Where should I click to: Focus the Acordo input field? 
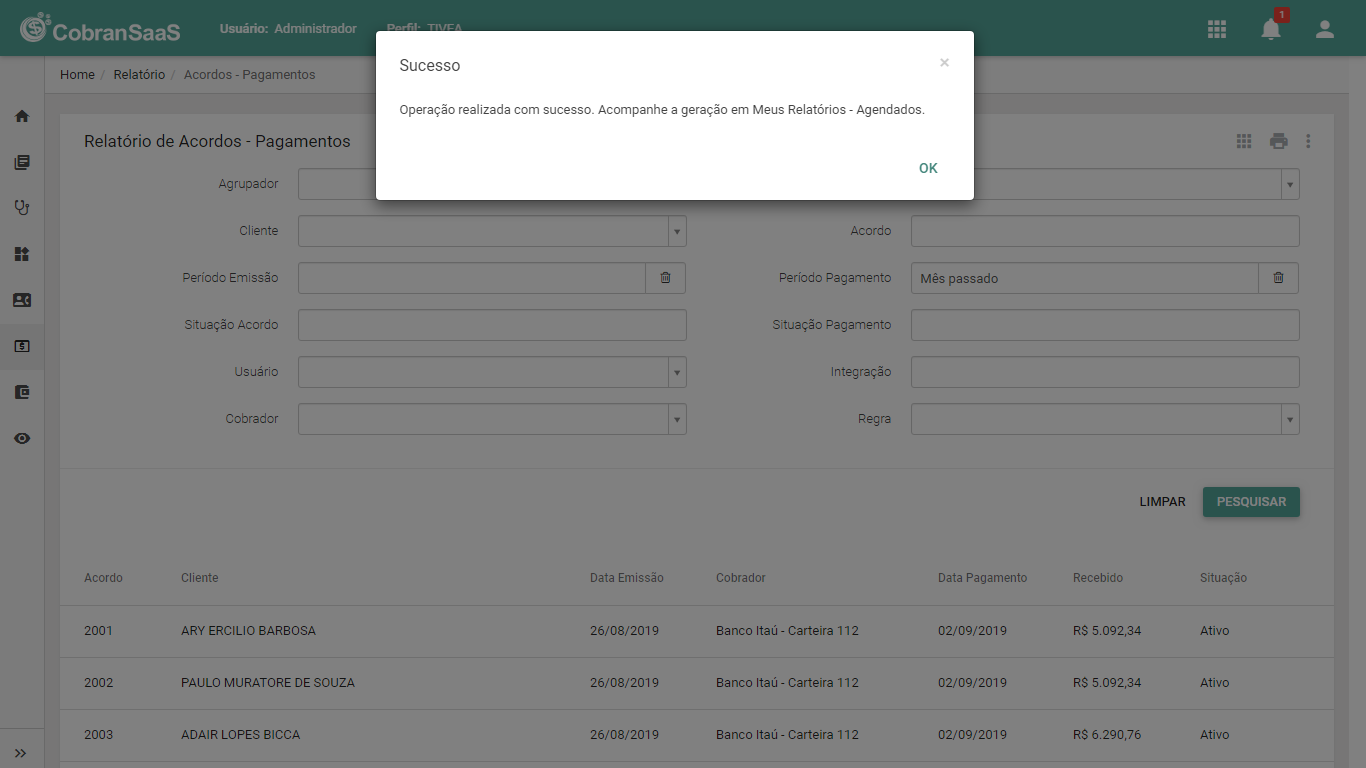(1105, 231)
